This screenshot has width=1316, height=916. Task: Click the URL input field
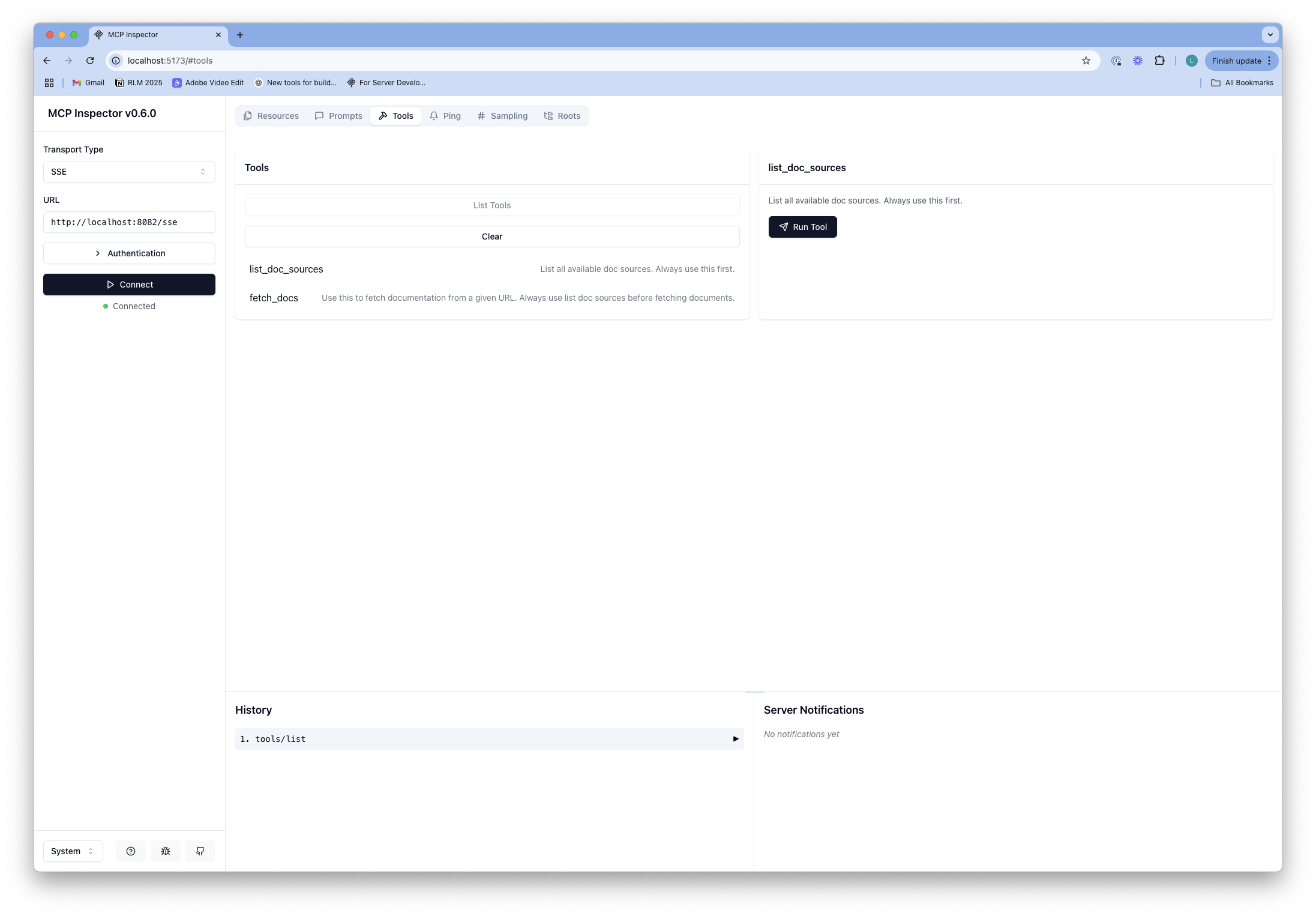point(129,222)
